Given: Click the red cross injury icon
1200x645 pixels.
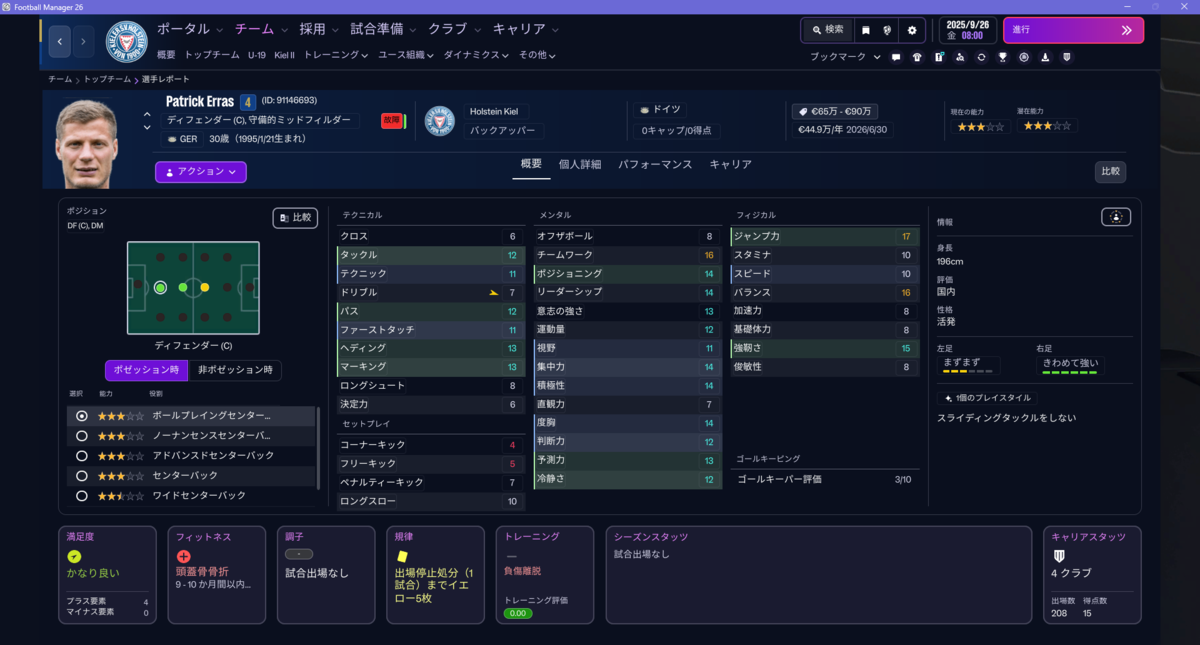Looking at the screenshot, I should tap(183, 557).
